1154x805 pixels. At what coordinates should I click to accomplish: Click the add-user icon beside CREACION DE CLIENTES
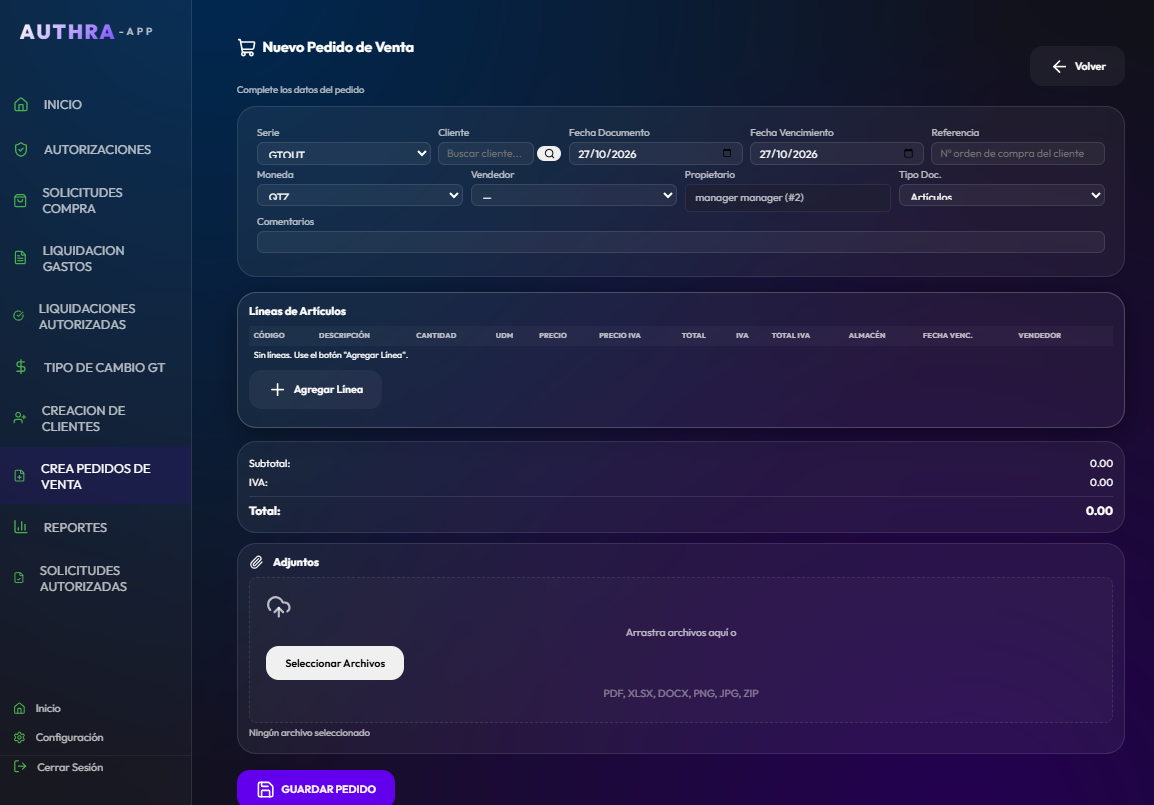point(20,418)
